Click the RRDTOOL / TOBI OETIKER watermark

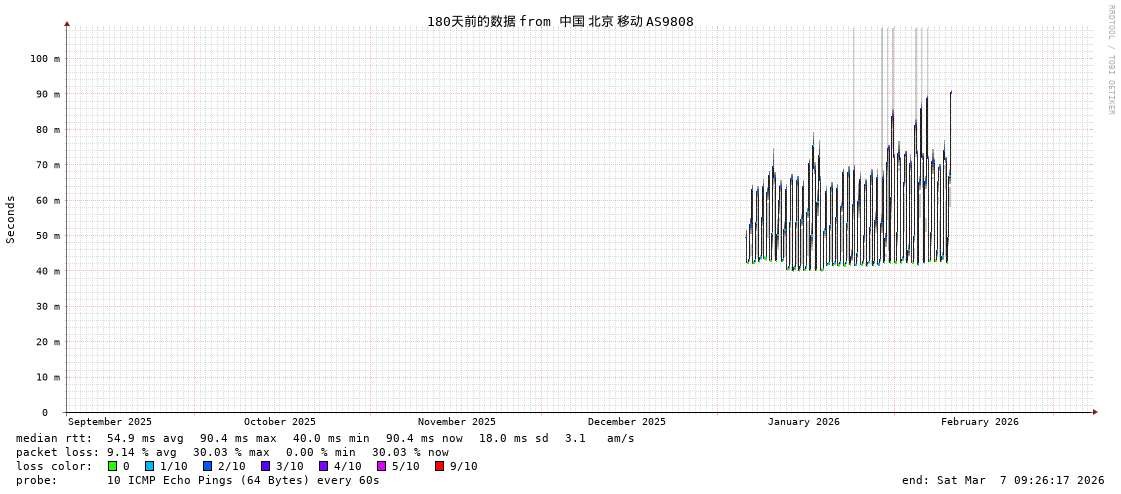1110,60
